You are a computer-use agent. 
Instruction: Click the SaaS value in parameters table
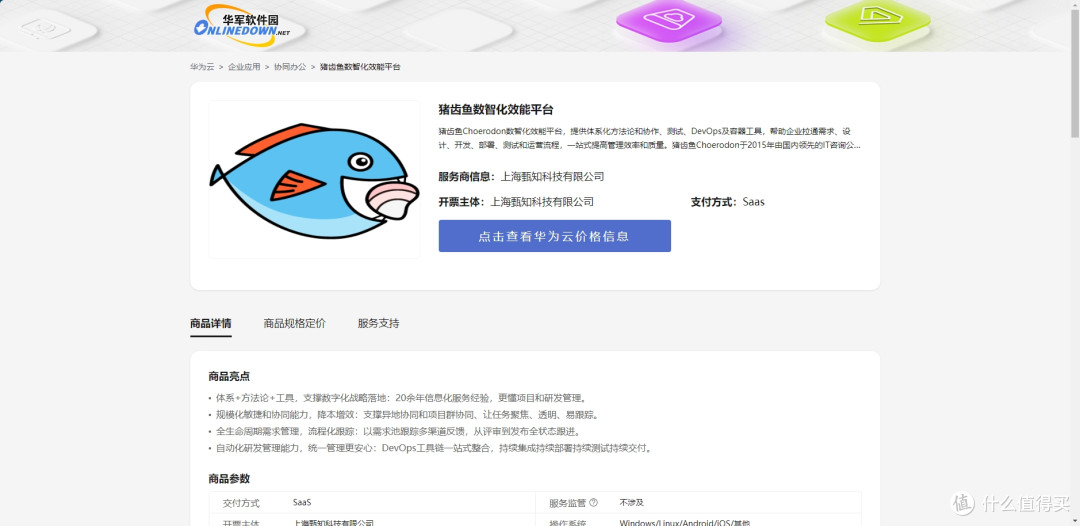pyautogui.click(x=302, y=503)
